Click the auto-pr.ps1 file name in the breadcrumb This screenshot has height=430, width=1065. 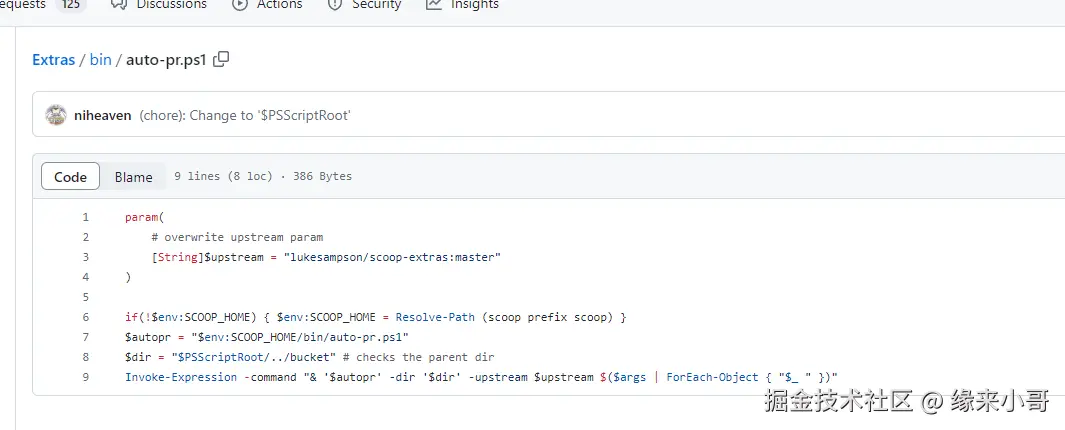click(166, 60)
